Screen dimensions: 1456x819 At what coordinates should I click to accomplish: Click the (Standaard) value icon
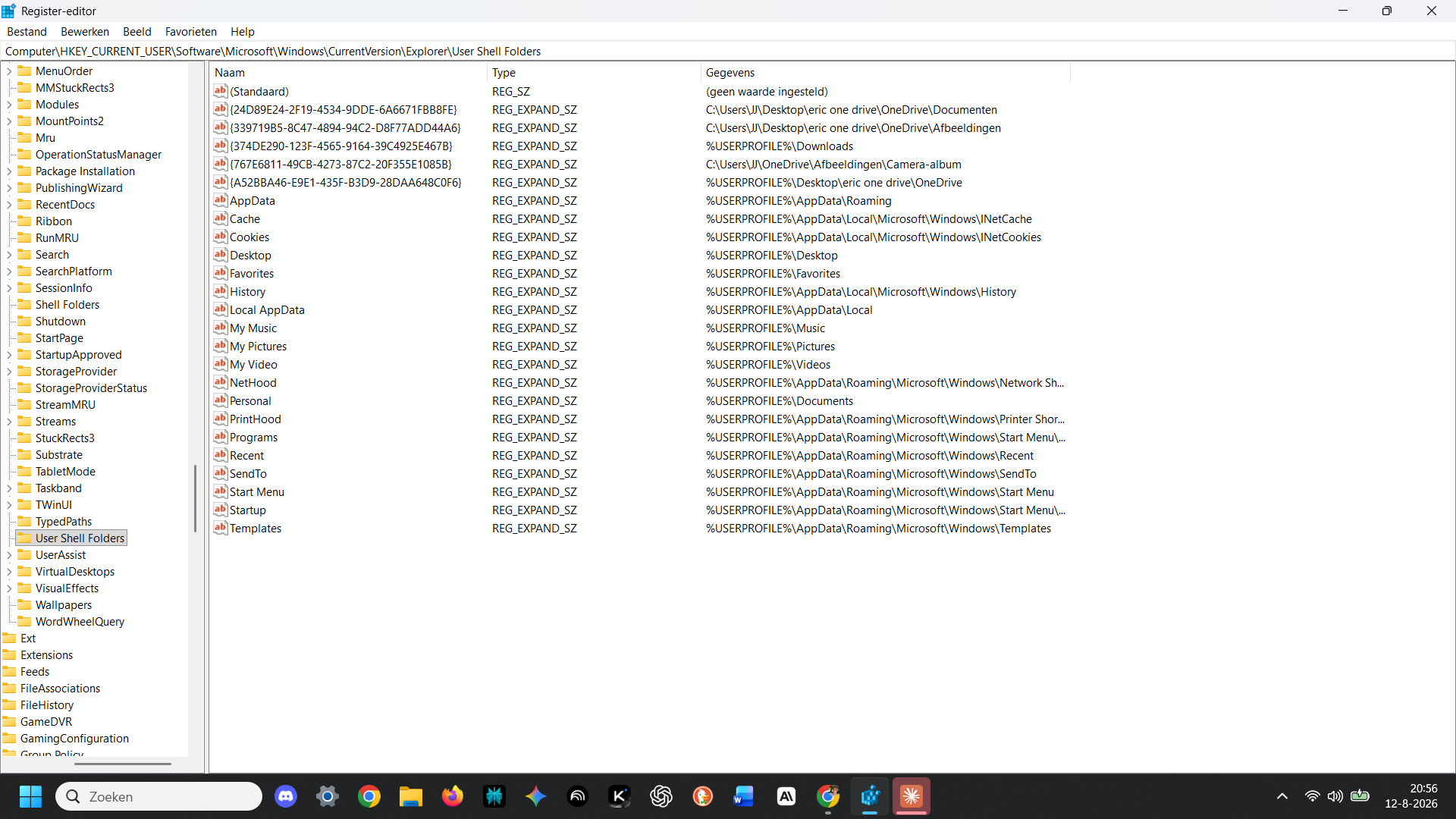click(x=221, y=91)
